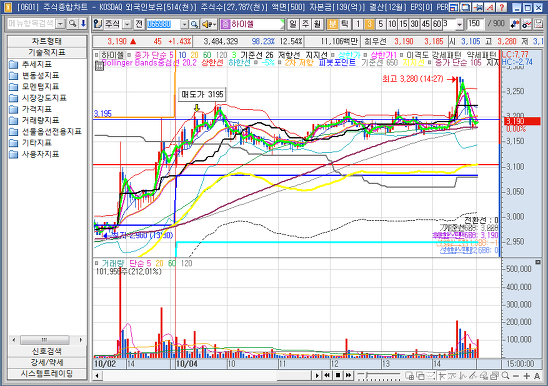
Task: Click the magnifier zoom icon at bottom right
Action: tap(505, 376)
